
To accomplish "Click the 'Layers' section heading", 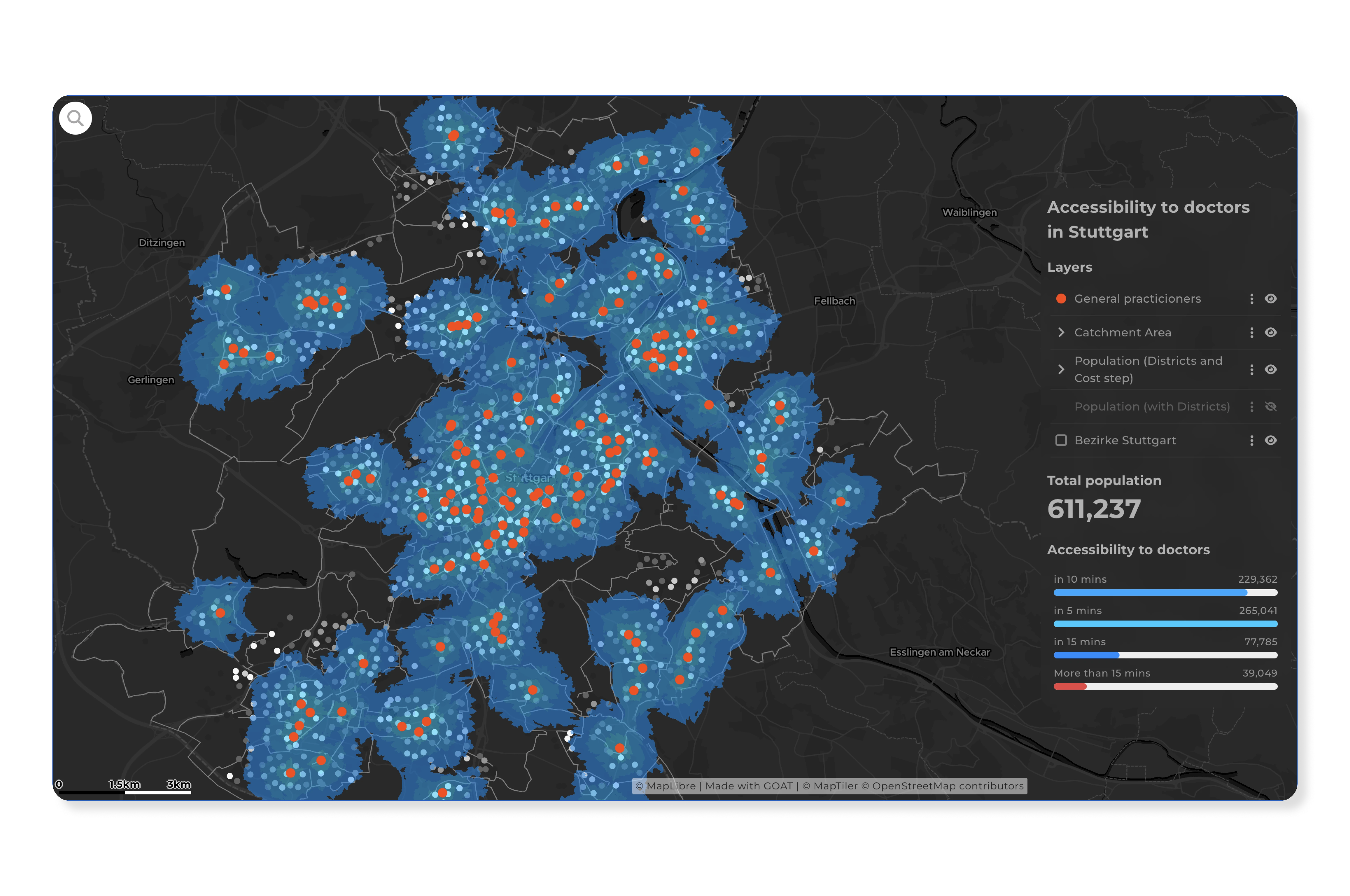I will point(1069,267).
